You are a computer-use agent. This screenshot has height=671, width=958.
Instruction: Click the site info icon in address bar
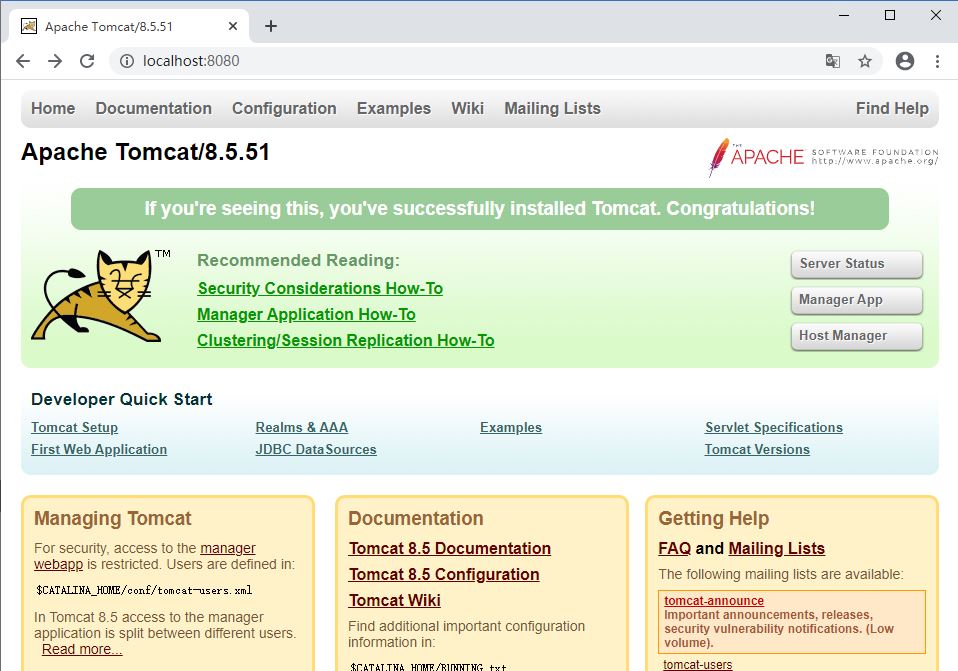[x=126, y=60]
